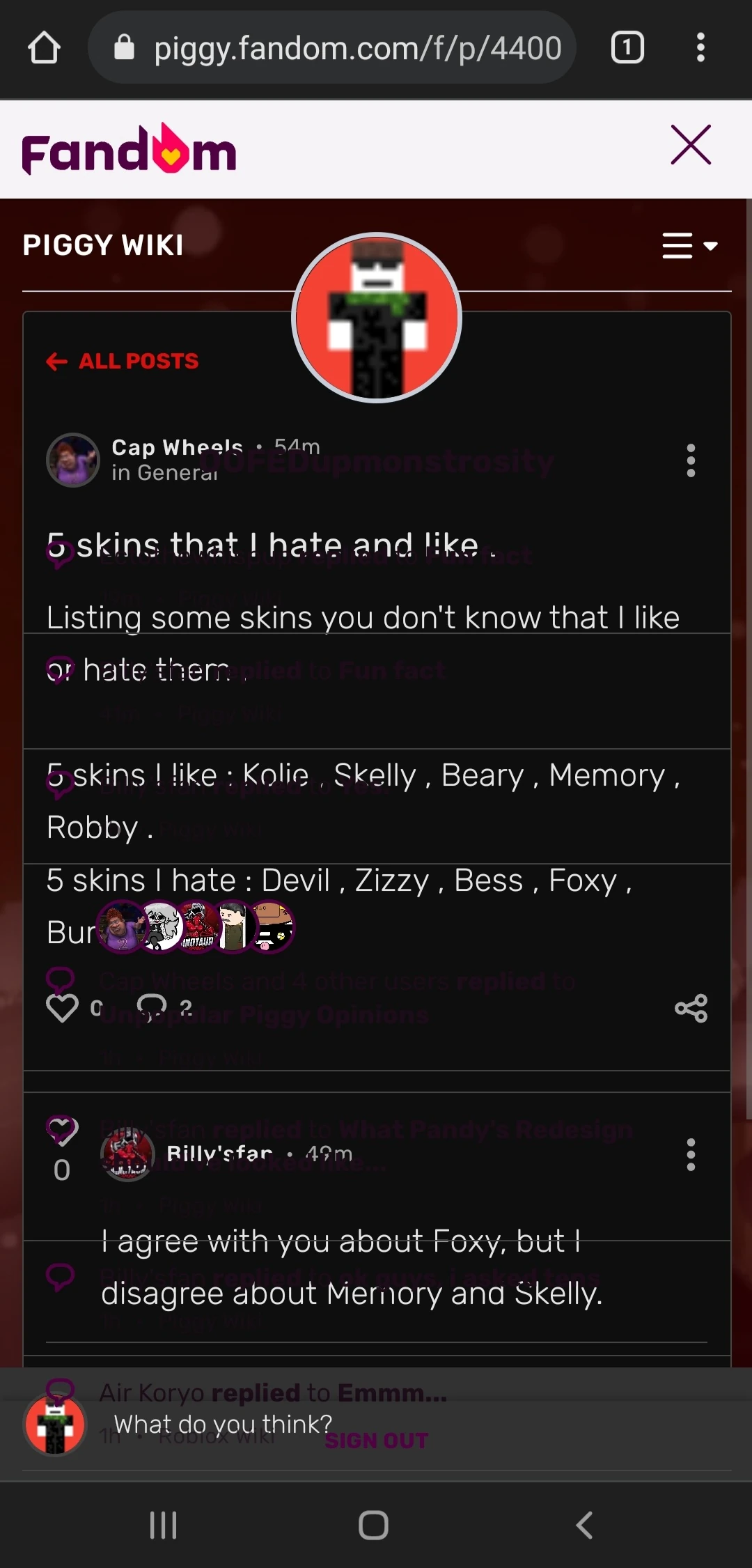Tap the Android recent apps button

click(164, 1525)
